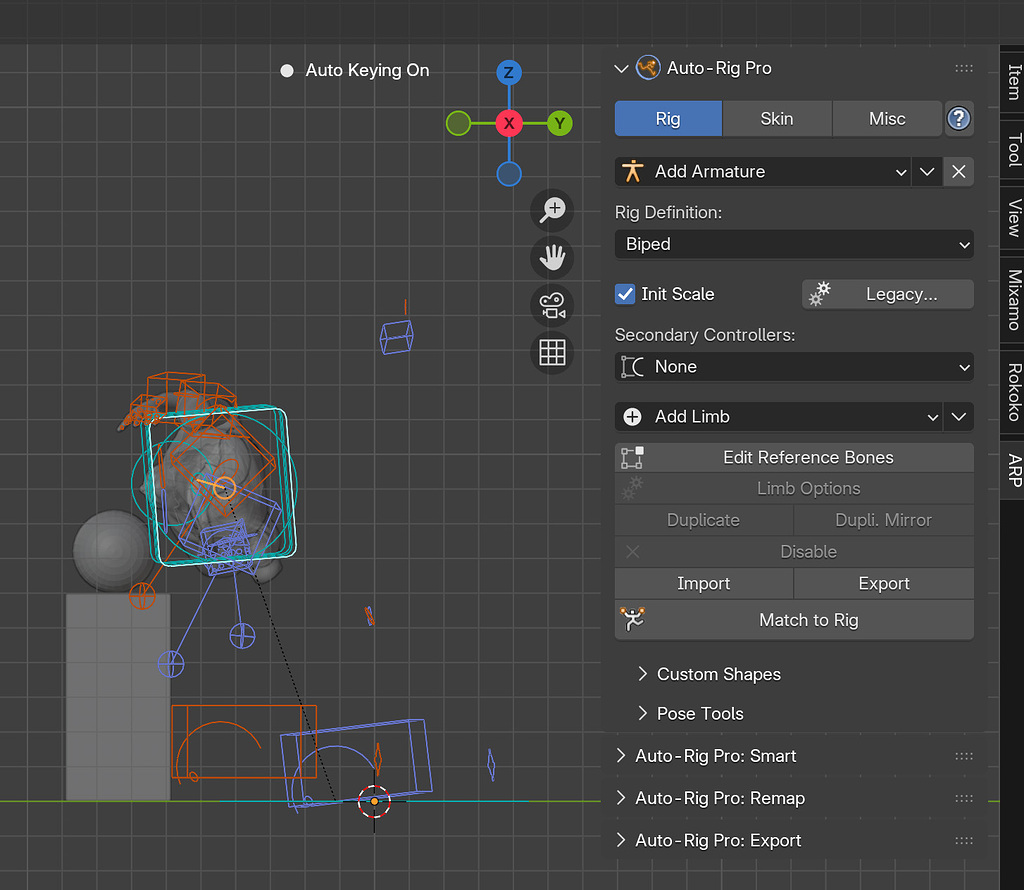Click the armature figure icon on Add Armature

(632, 172)
